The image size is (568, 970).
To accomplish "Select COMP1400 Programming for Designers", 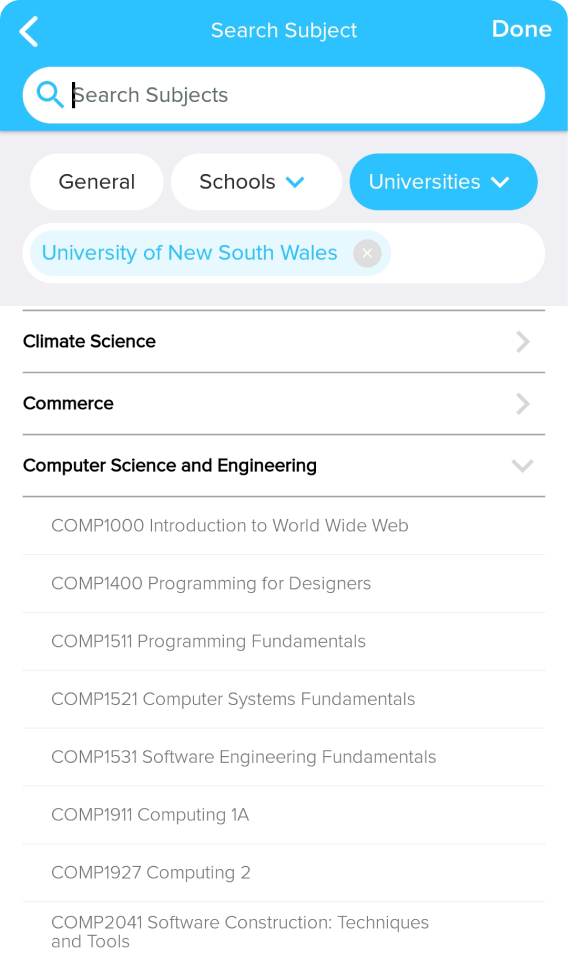I will pyautogui.click(x=284, y=583).
